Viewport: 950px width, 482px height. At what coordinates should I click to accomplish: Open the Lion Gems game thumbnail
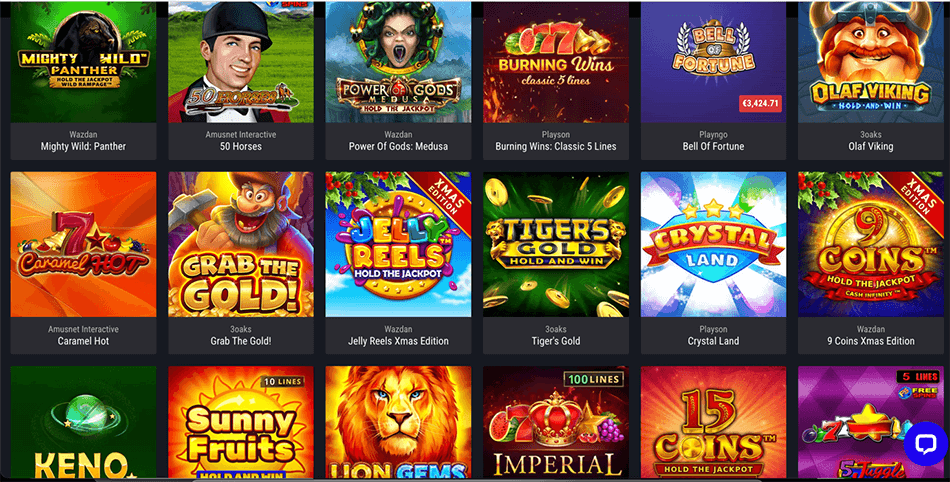[x=398, y=422]
